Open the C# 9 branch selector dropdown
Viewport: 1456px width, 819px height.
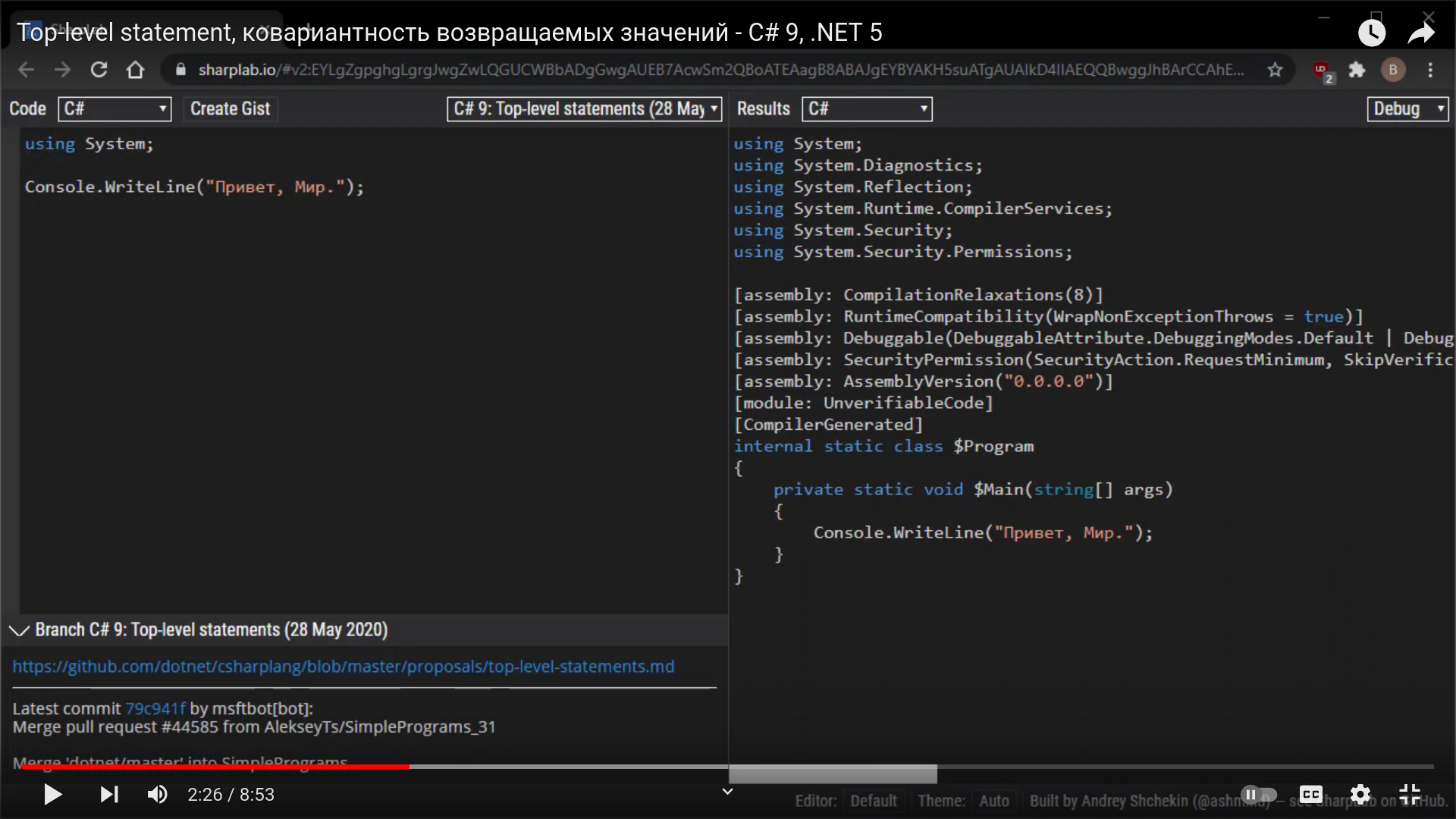coord(584,109)
